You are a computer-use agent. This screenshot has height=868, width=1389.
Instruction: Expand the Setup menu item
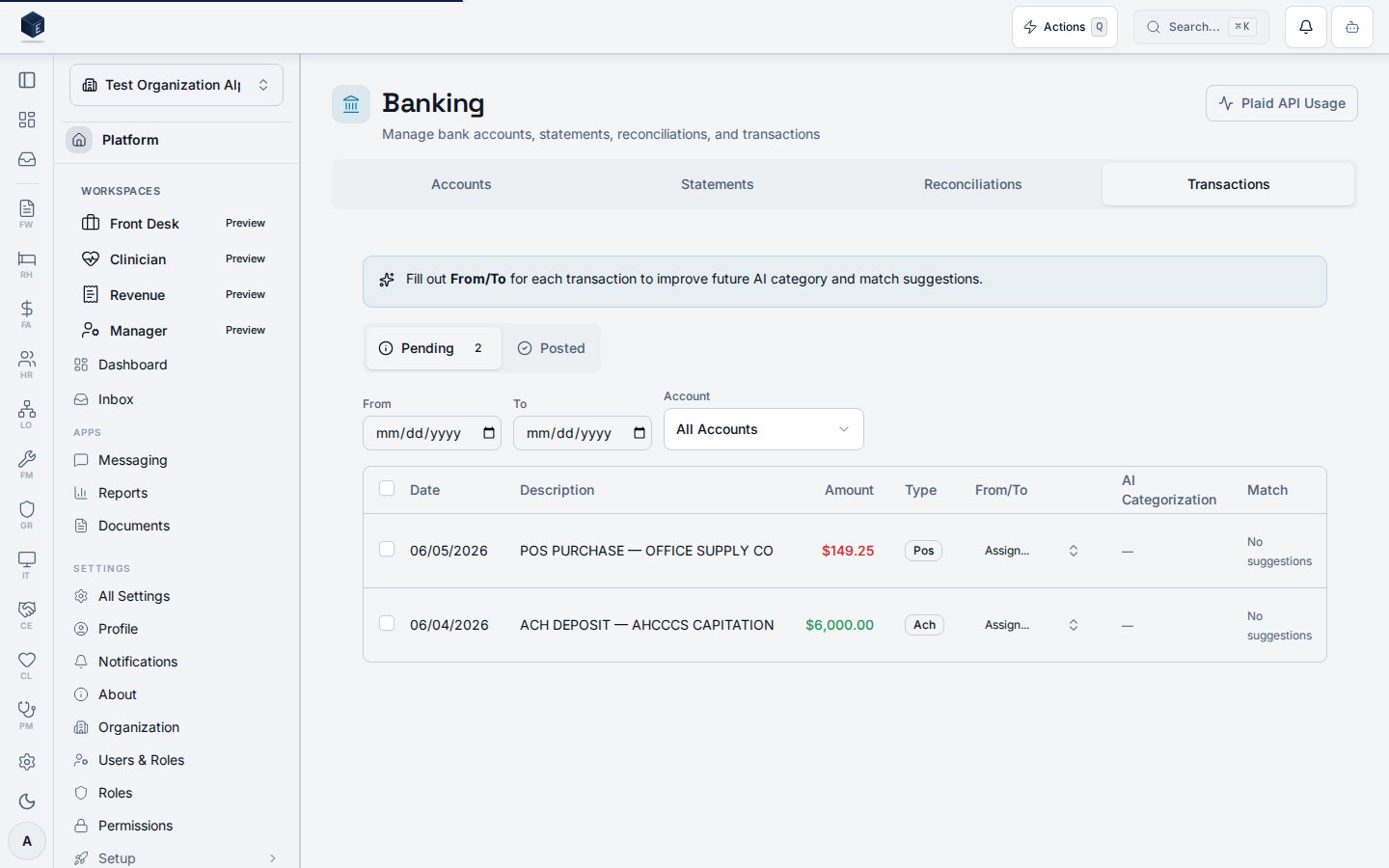[177, 857]
